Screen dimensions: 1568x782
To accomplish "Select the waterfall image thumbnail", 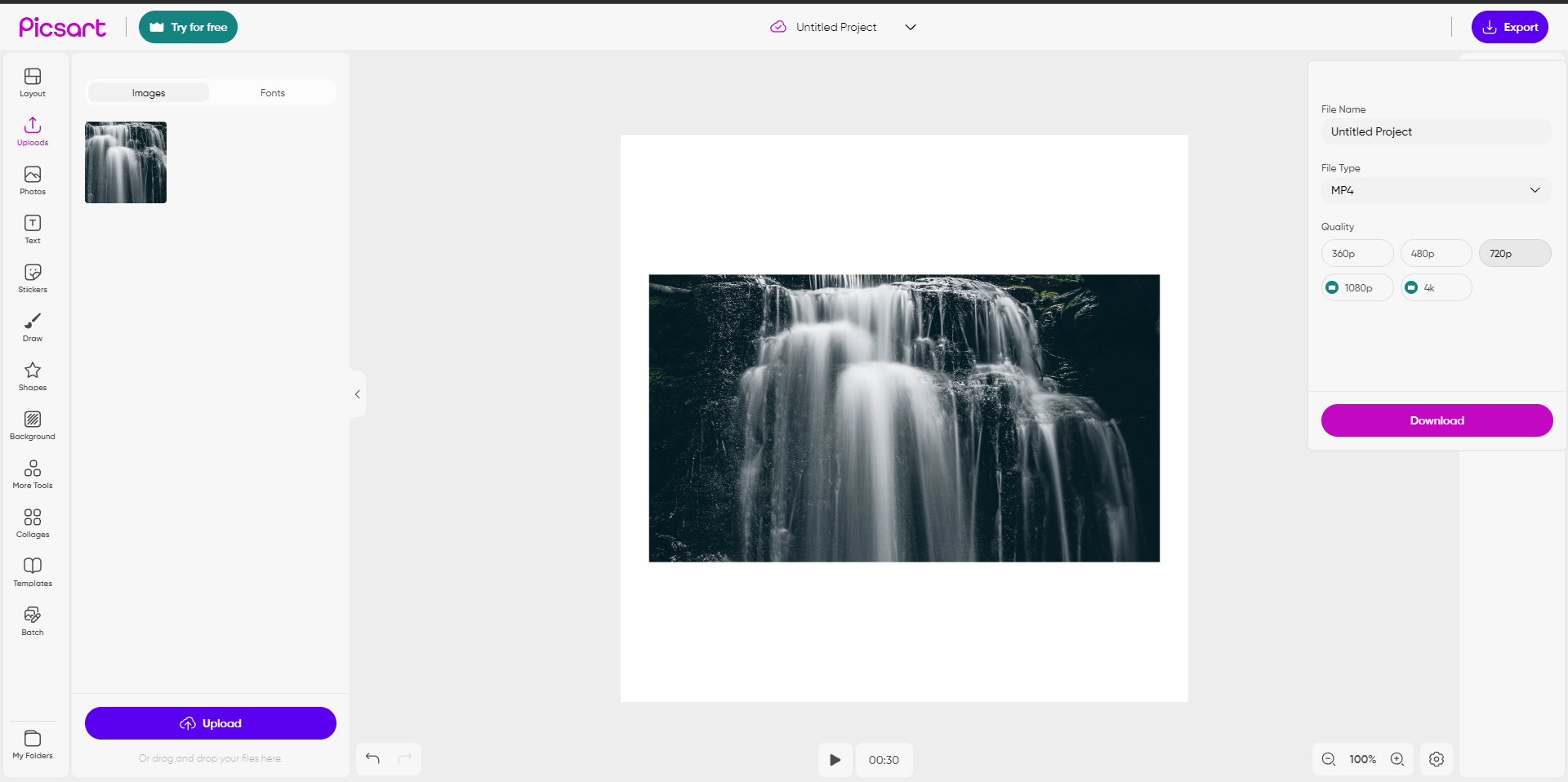I will [125, 162].
